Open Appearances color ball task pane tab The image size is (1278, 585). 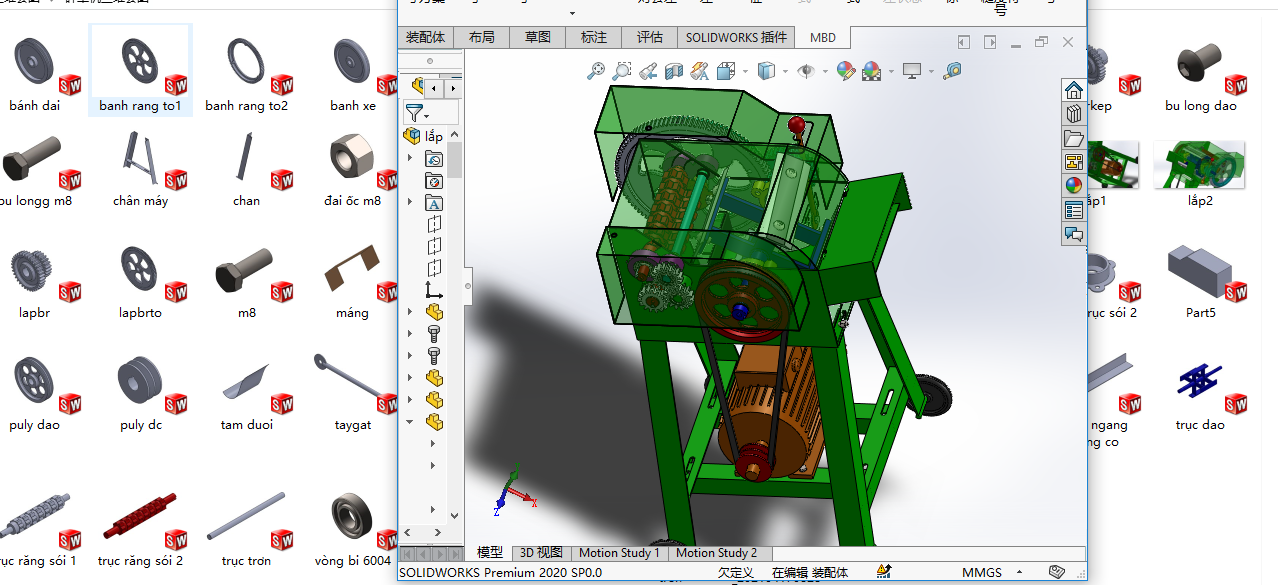pos(1073,186)
